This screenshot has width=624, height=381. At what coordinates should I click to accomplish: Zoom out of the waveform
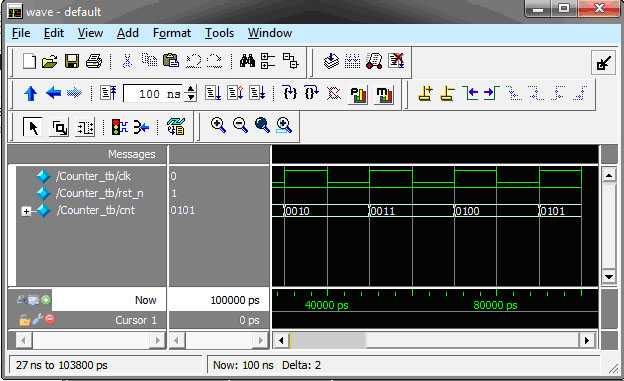[240, 125]
